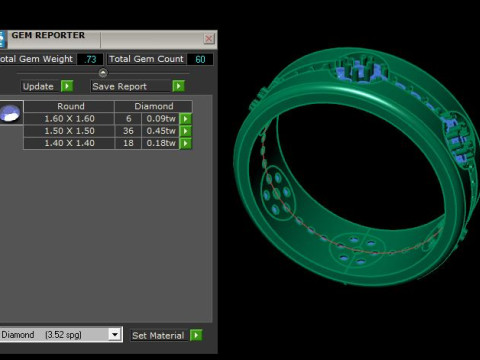Click the 0.09tw weight cell
Viewport: 480px width, 360px height.
tap(161, 119)
